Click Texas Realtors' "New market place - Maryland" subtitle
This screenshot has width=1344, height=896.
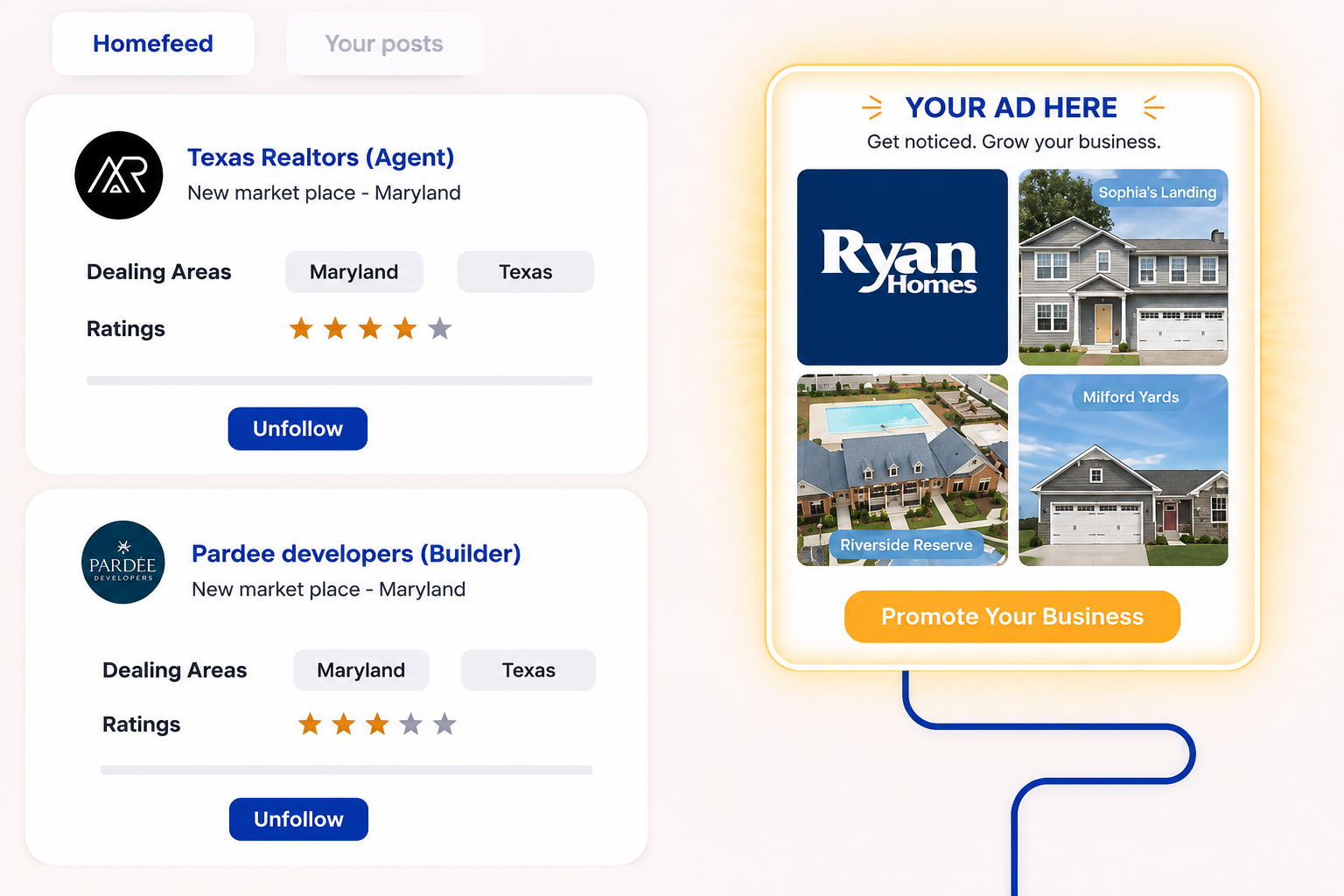tap(324, 192)
